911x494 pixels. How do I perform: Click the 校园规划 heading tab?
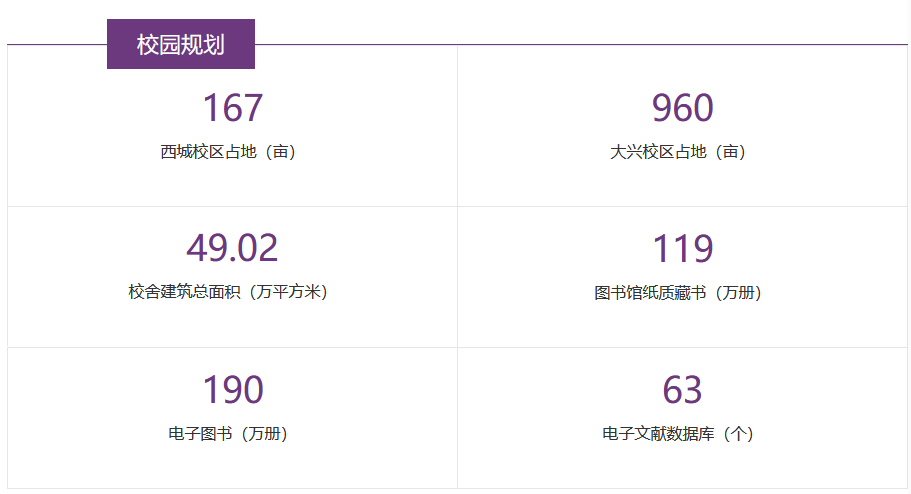click(x=181, y=44)
